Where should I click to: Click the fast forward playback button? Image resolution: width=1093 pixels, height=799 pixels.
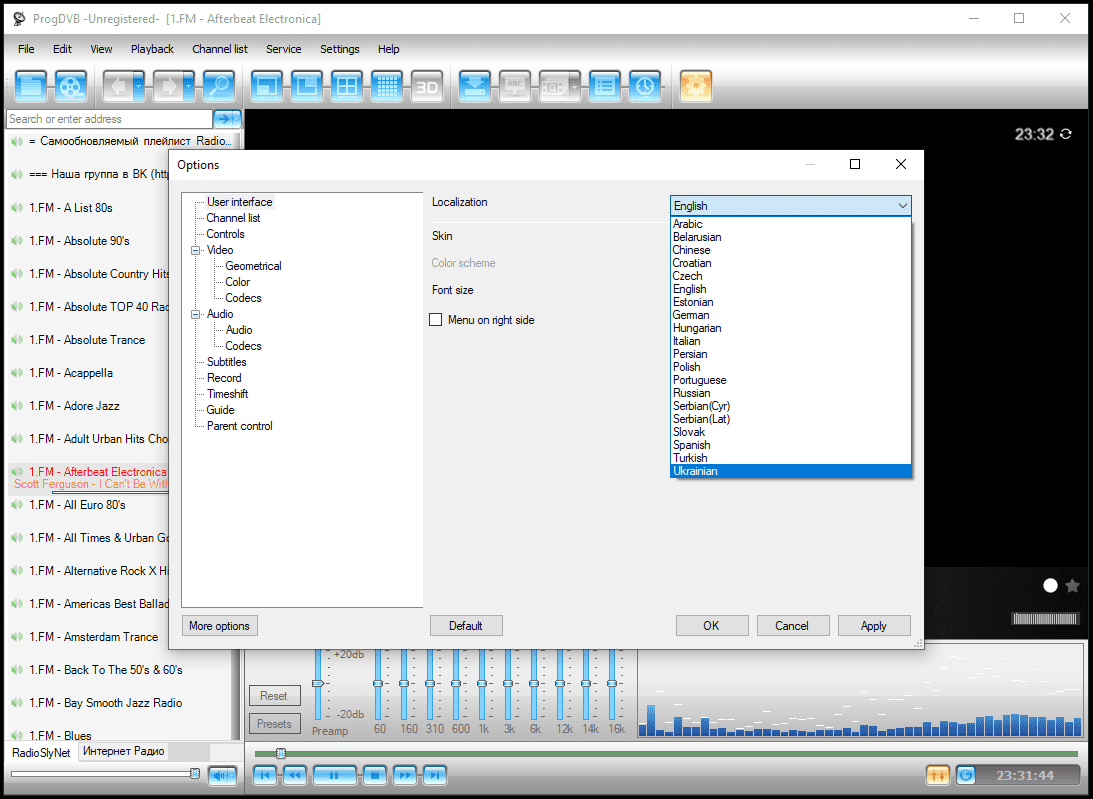coord(405,775)
